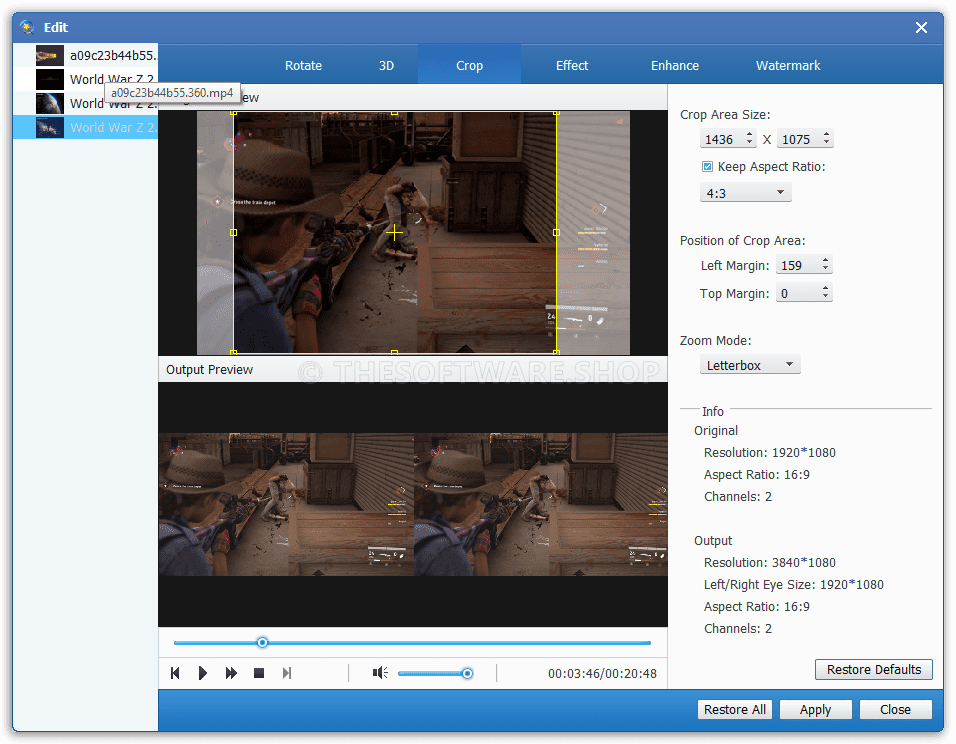Switch to the Crop tab

[x=469, y=65]
